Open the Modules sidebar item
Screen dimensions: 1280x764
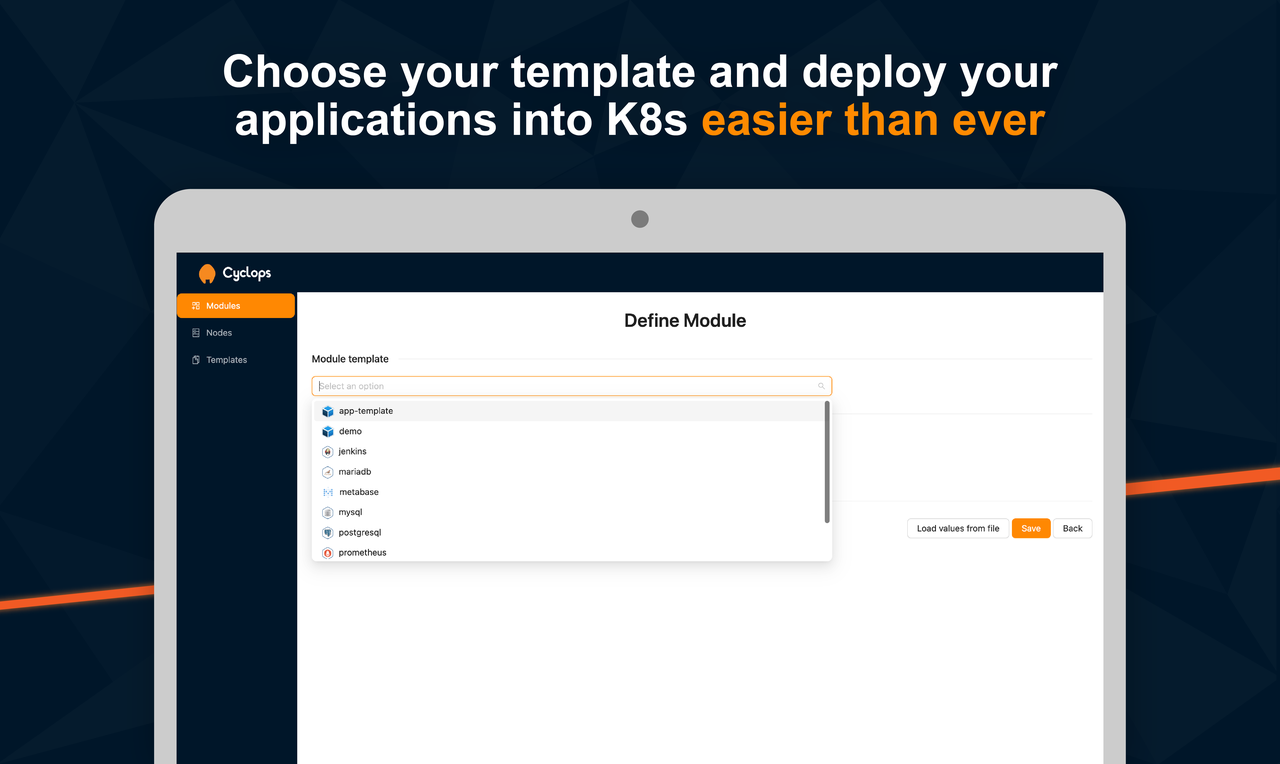(236, 306)
